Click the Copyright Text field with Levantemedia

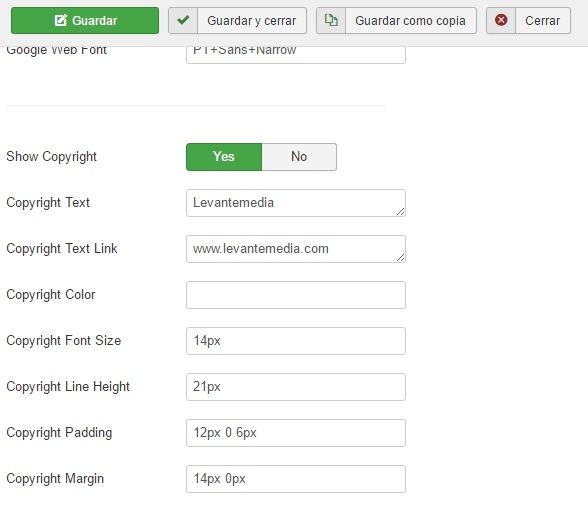coord(296,203)
